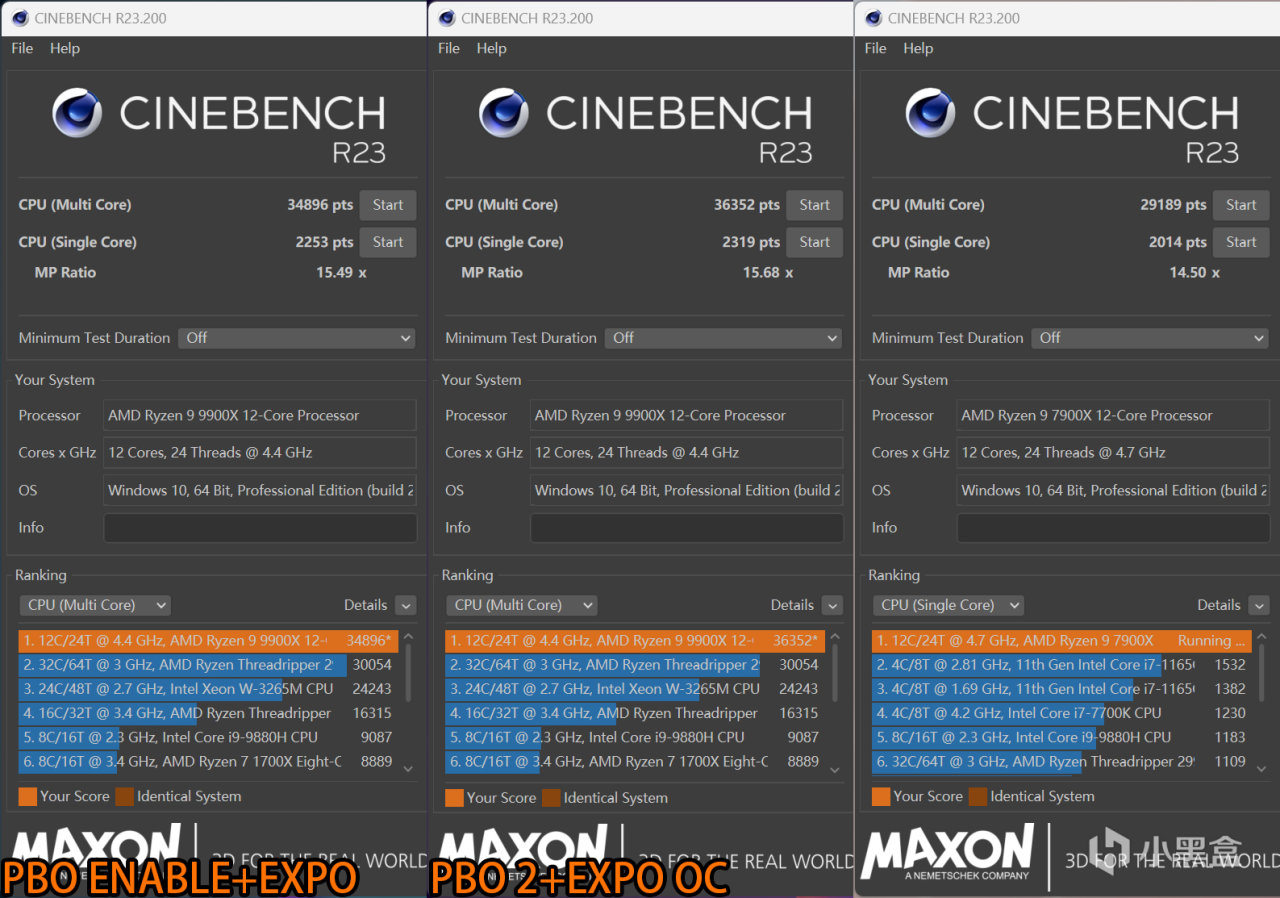This screenshot has height=898, width=1280.
Task: Click the Cinebench sphere logo in the 7900X window
Action: pos(930,113)
